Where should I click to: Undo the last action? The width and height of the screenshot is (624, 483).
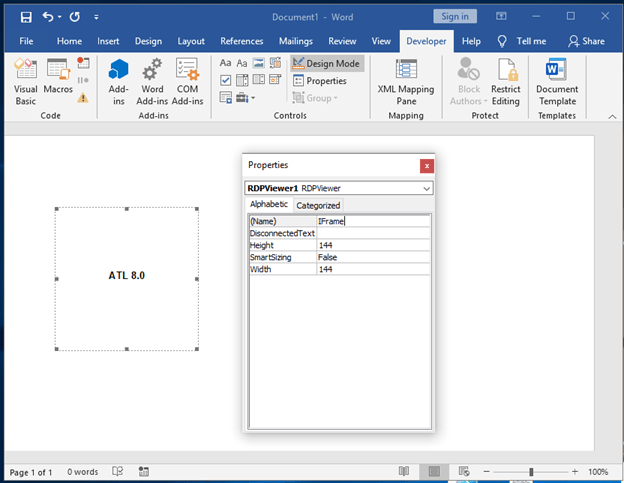click(x=48, y=17)
